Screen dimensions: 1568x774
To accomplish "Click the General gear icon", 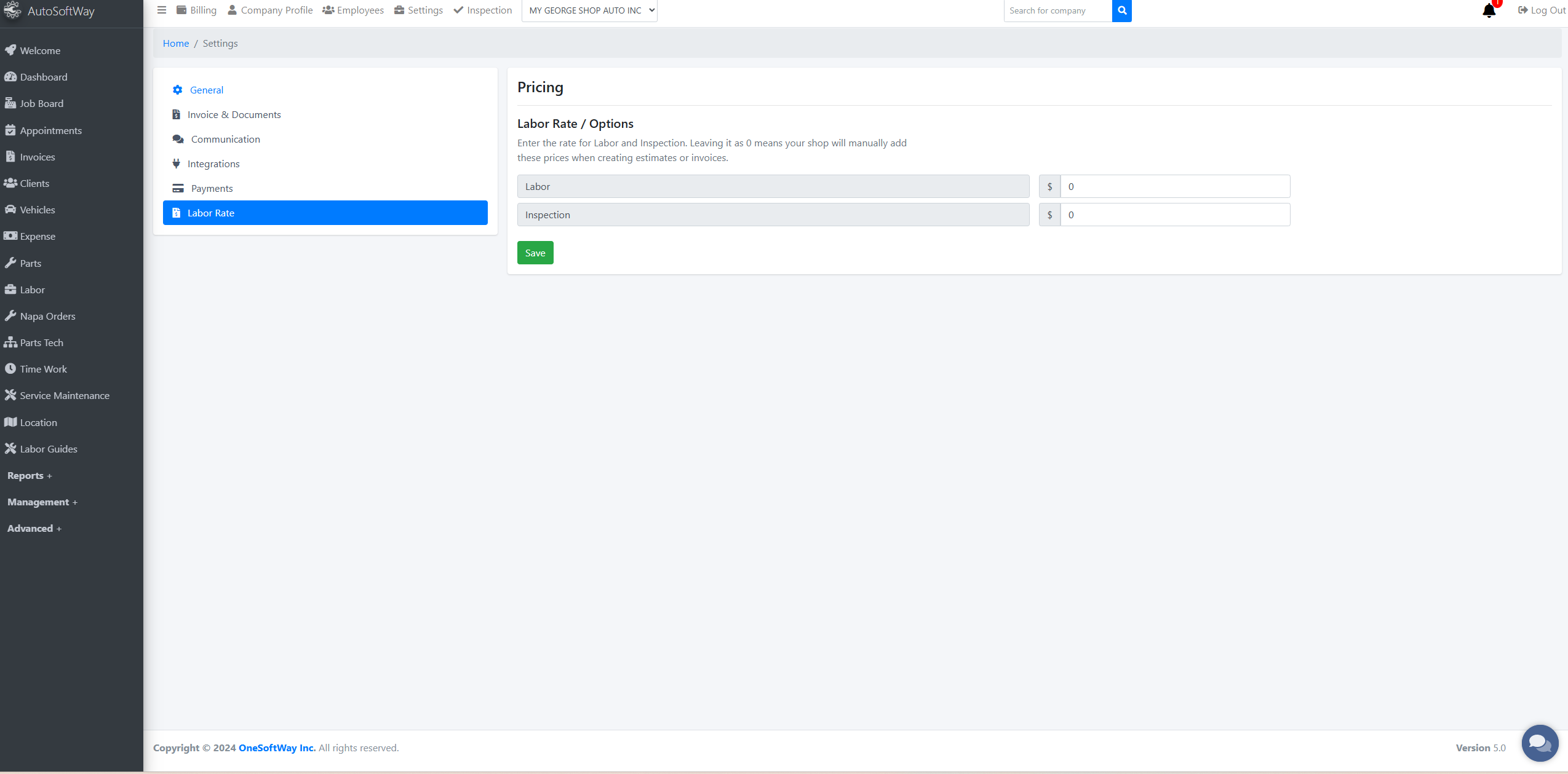I will [178, 90].
